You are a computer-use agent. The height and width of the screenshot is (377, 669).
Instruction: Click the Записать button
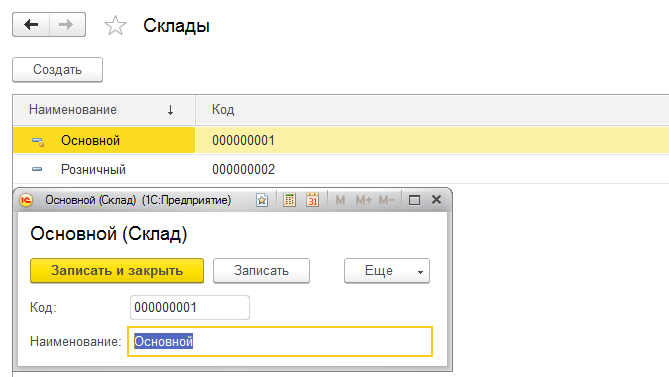click(x=261, y=270)
